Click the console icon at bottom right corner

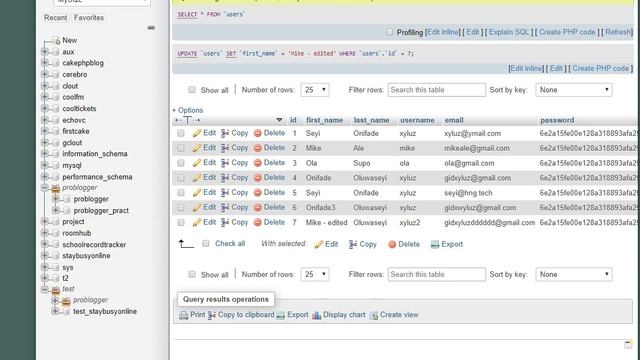(x=629, y=344)
